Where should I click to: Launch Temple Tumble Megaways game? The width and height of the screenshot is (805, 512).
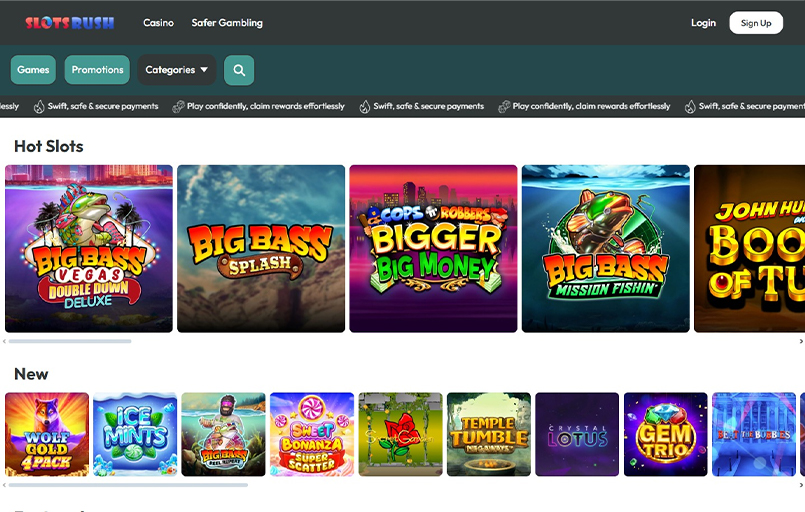point(489,434)
